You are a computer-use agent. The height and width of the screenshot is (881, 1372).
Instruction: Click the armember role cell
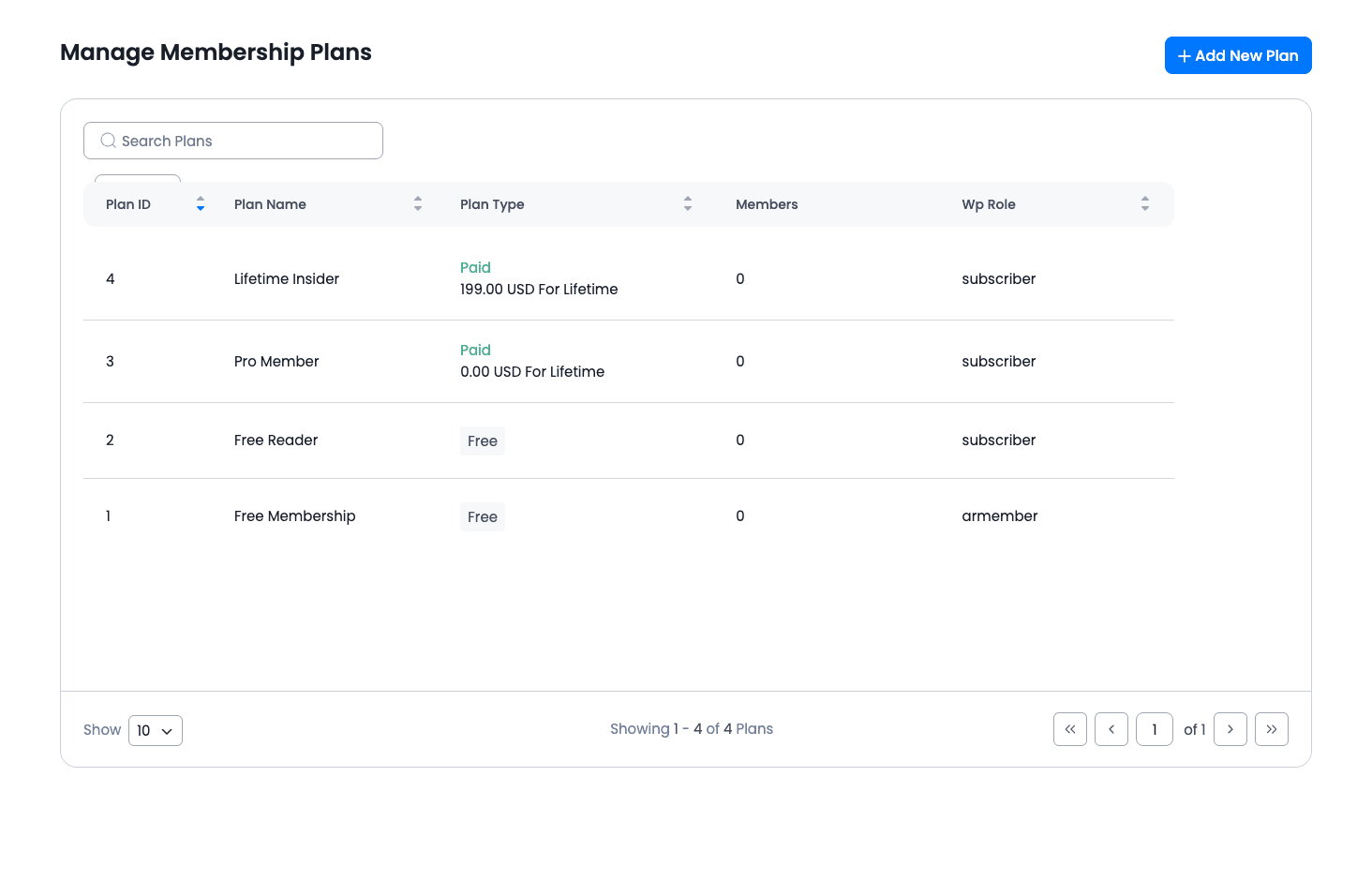click(1000, 515)
